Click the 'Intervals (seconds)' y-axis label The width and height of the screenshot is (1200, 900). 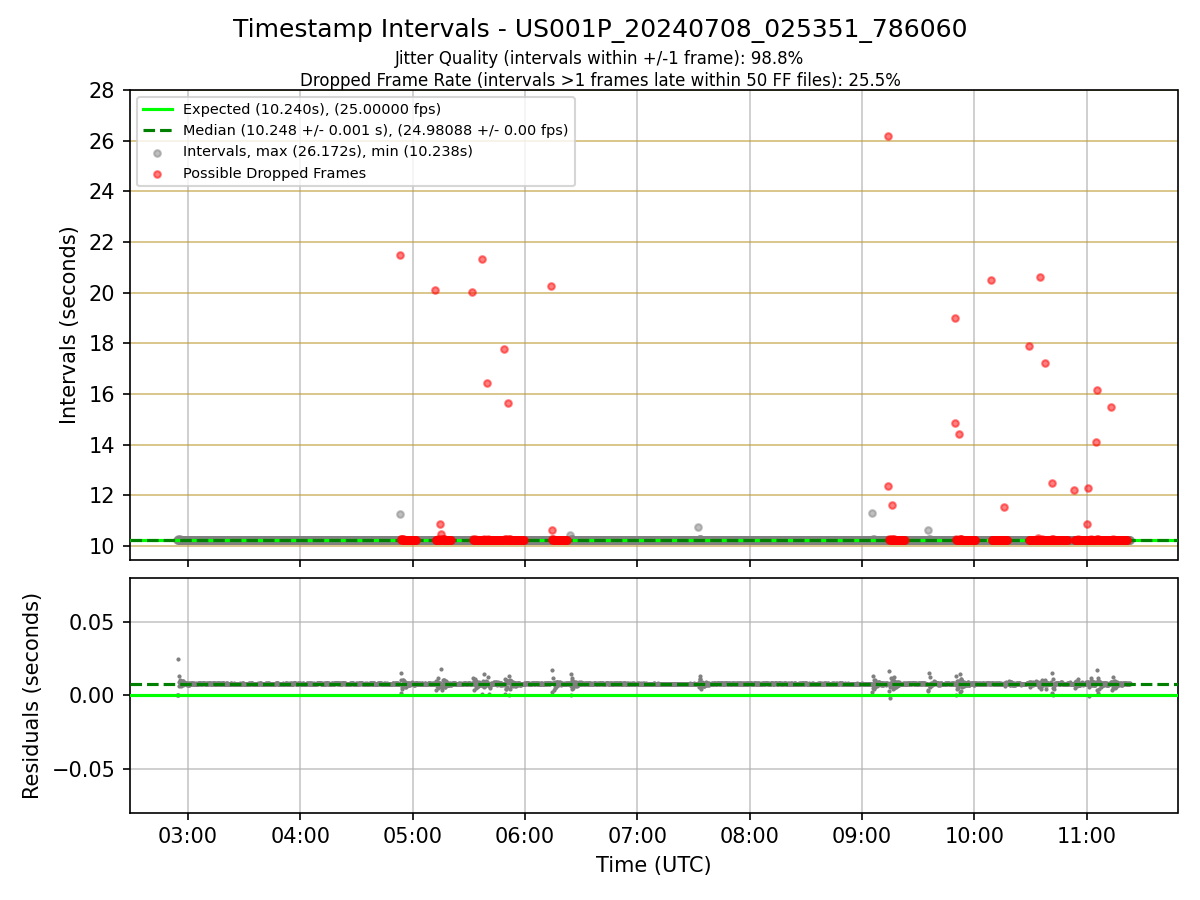68,325
